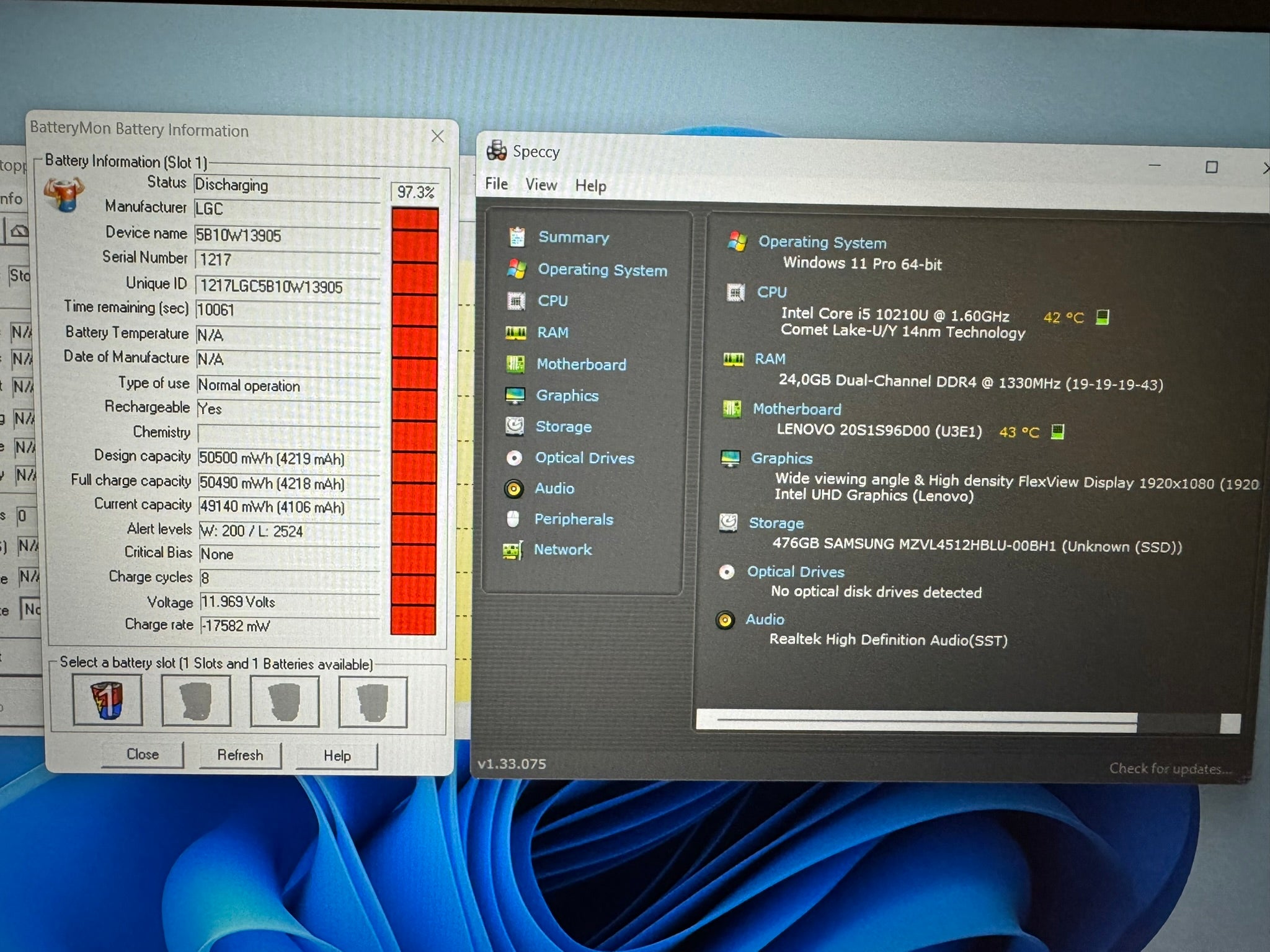Click the Motherboard icon in the sidebar
Screen dimensions: 1270x952
515,364
